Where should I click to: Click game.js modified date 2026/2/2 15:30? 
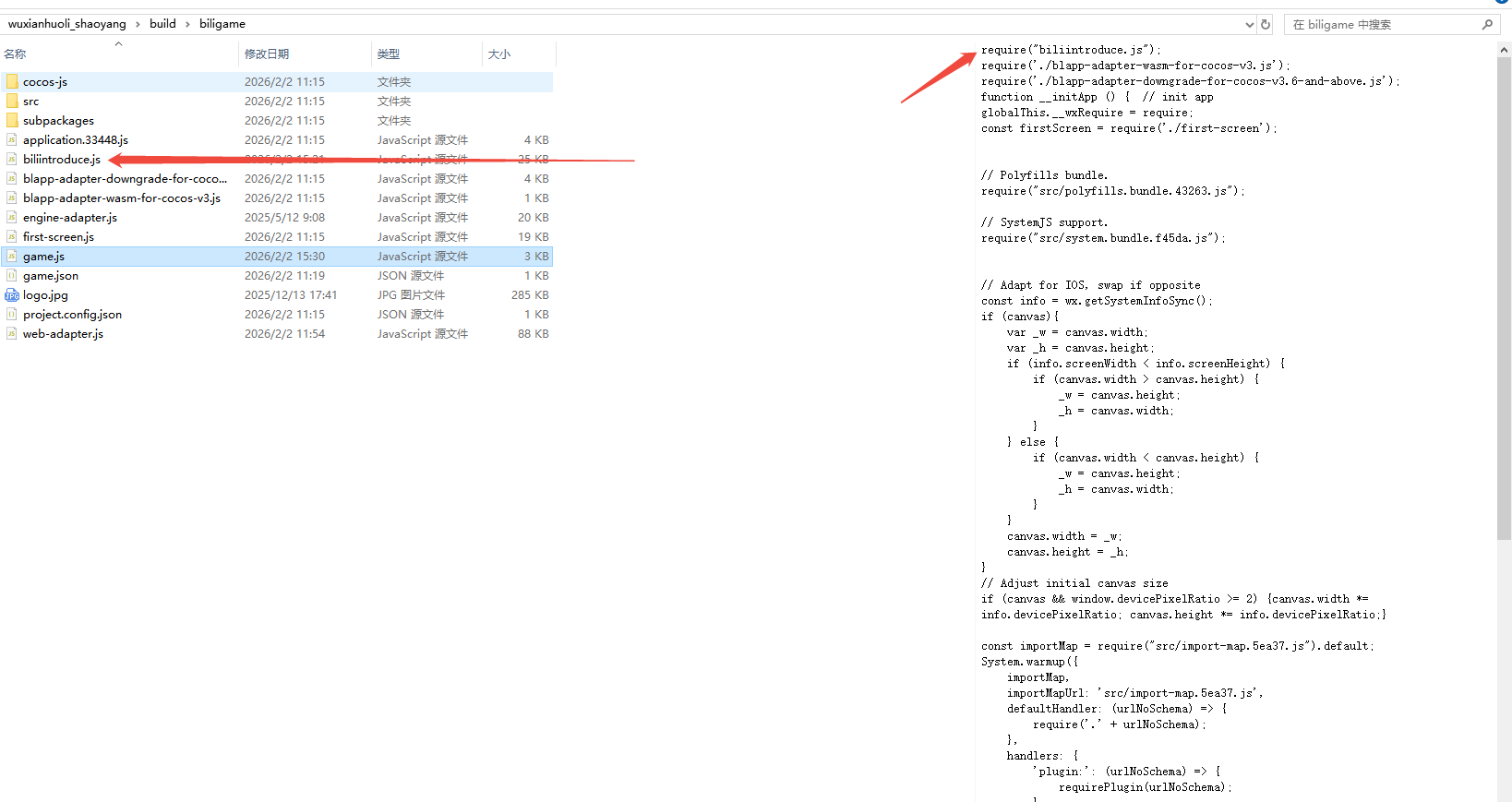pyautogui.click(x=284, y=257)
